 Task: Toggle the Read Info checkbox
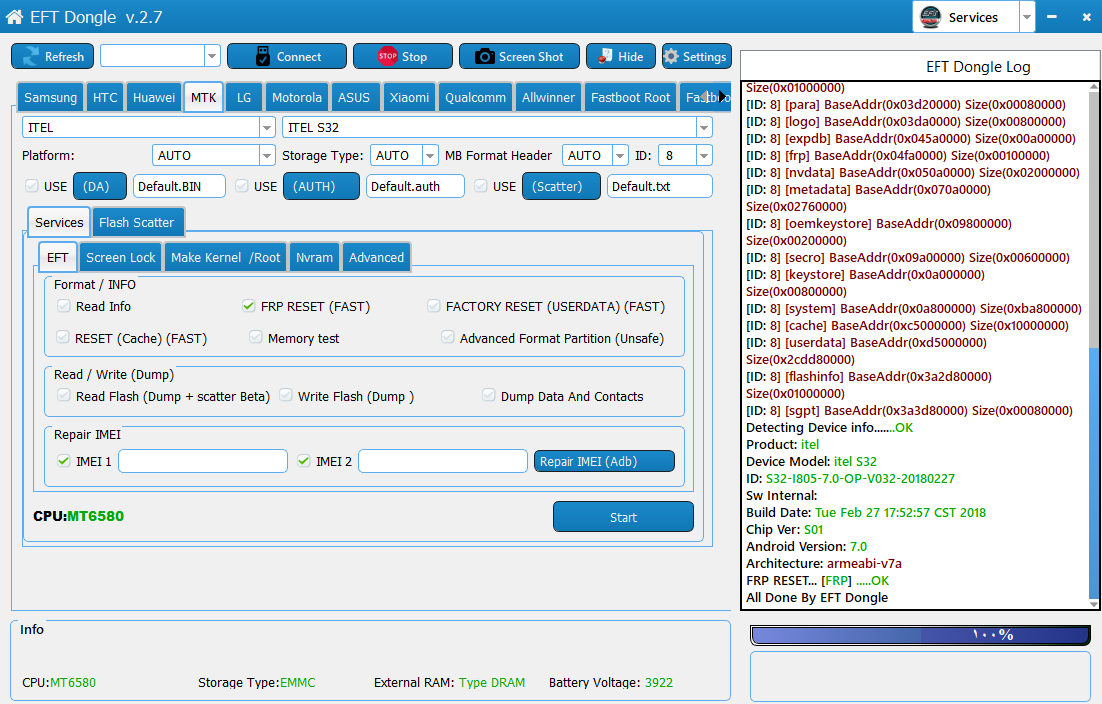click(64, 306)
